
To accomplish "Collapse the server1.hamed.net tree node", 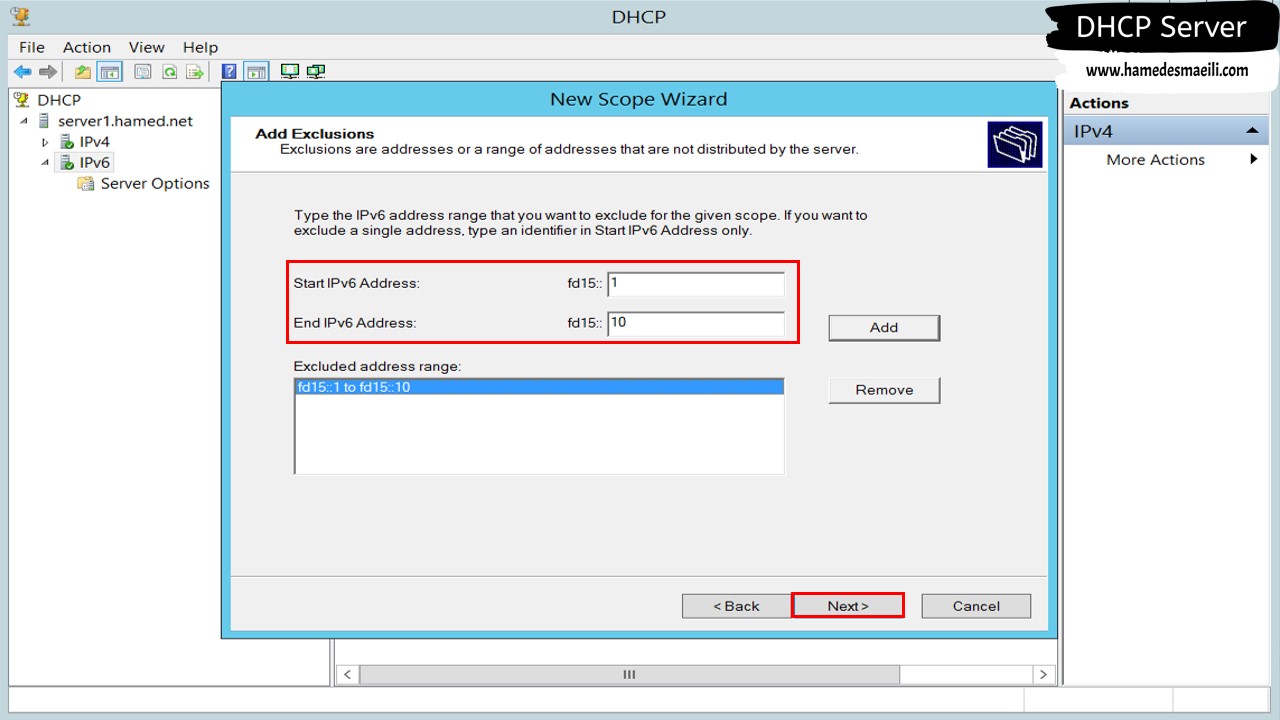I will click(24, 121).
